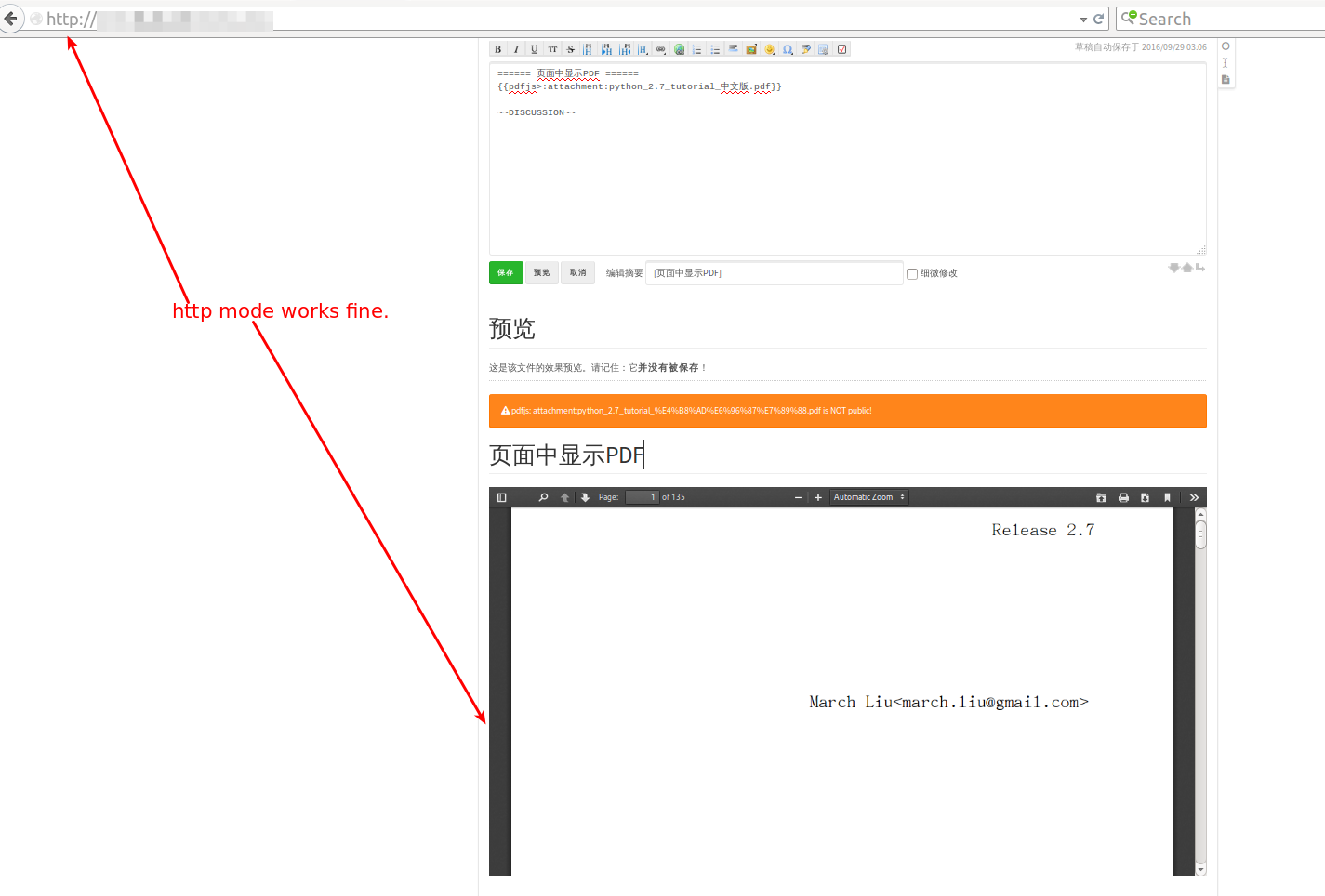Insert higher-level headline
Image resolution: width=1325 pixels, height=896 pixels.
[625, 49]
